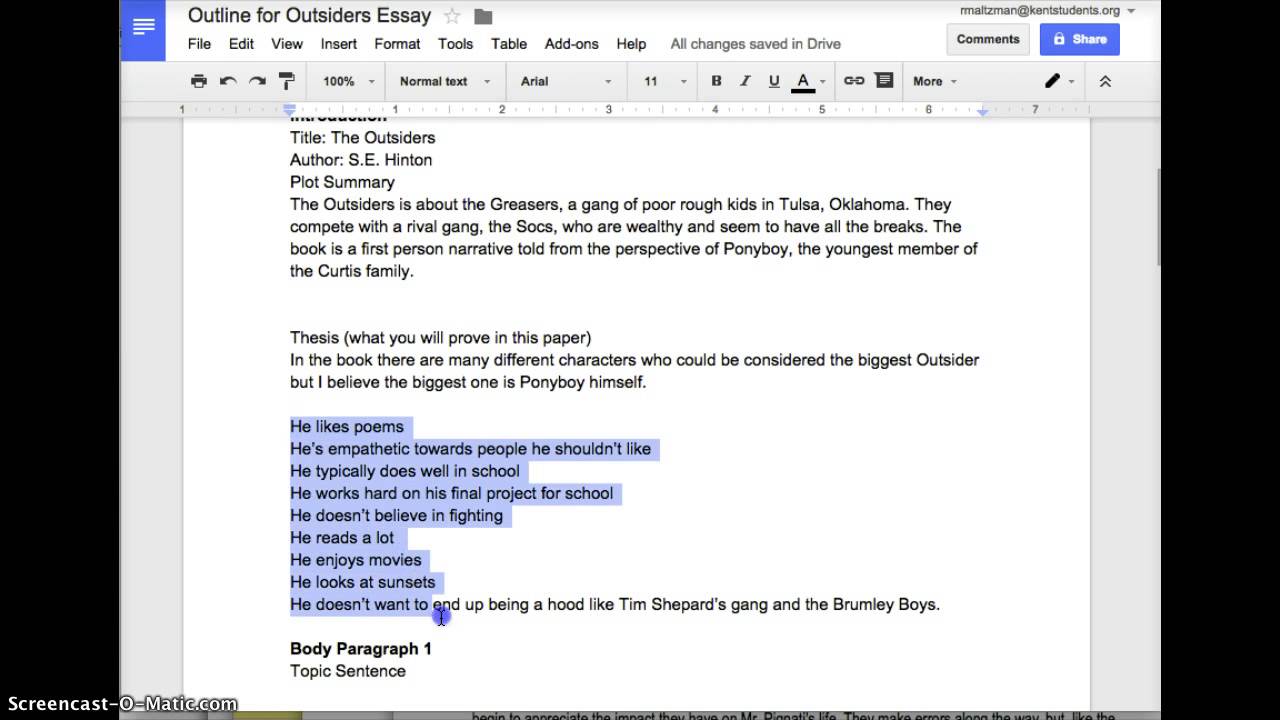Viewport: 1280px width, 720px height.
Task: Open the Comments panel
Action: pos(988,39)
